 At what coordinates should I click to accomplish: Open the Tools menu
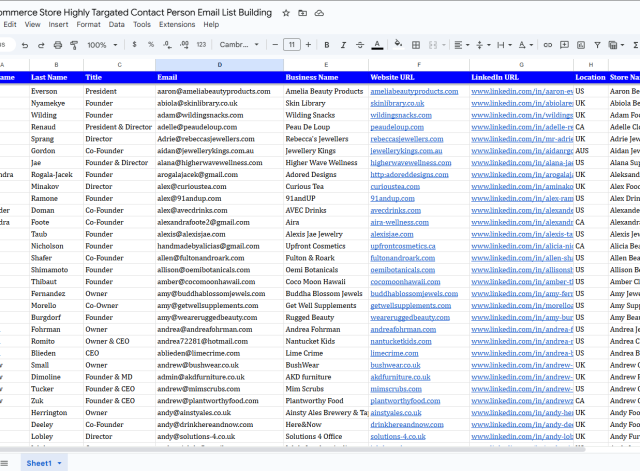click(x=142, y=24)
